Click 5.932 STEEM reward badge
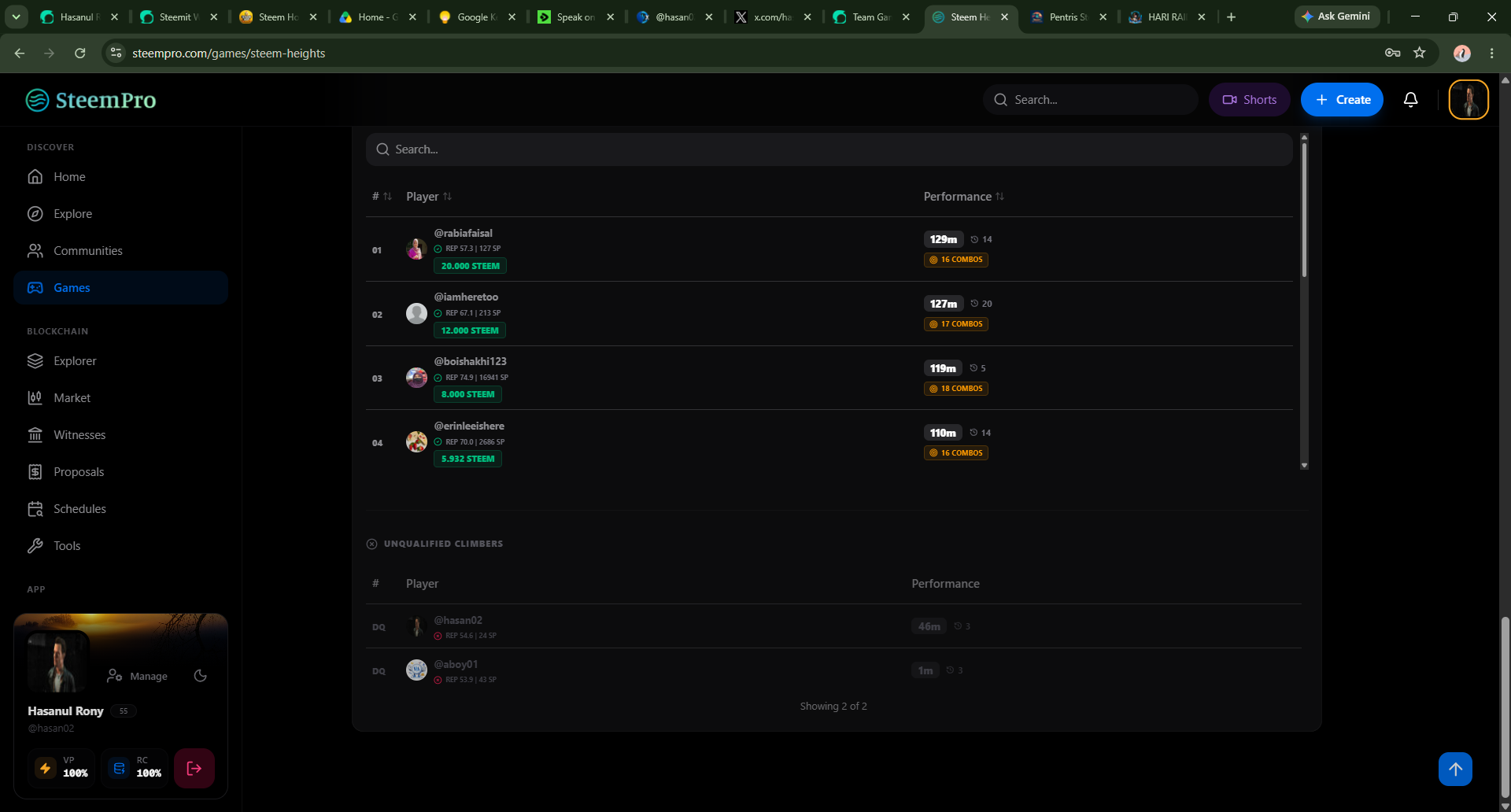 click(x=467, y=459)
